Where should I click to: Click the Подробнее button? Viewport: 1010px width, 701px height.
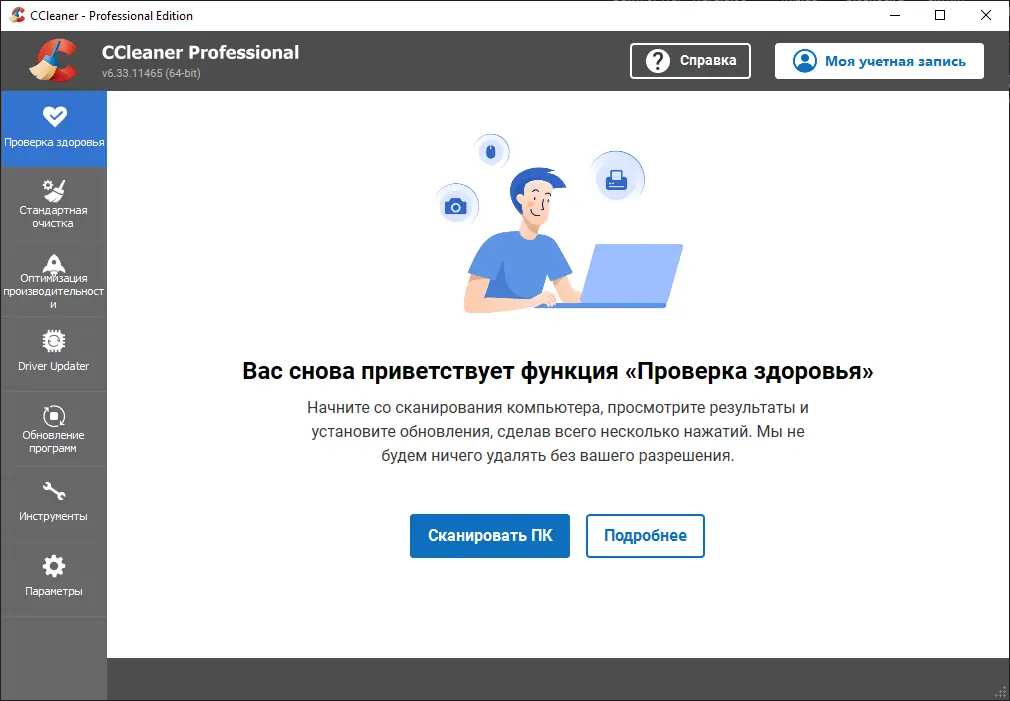coord(645,535)
